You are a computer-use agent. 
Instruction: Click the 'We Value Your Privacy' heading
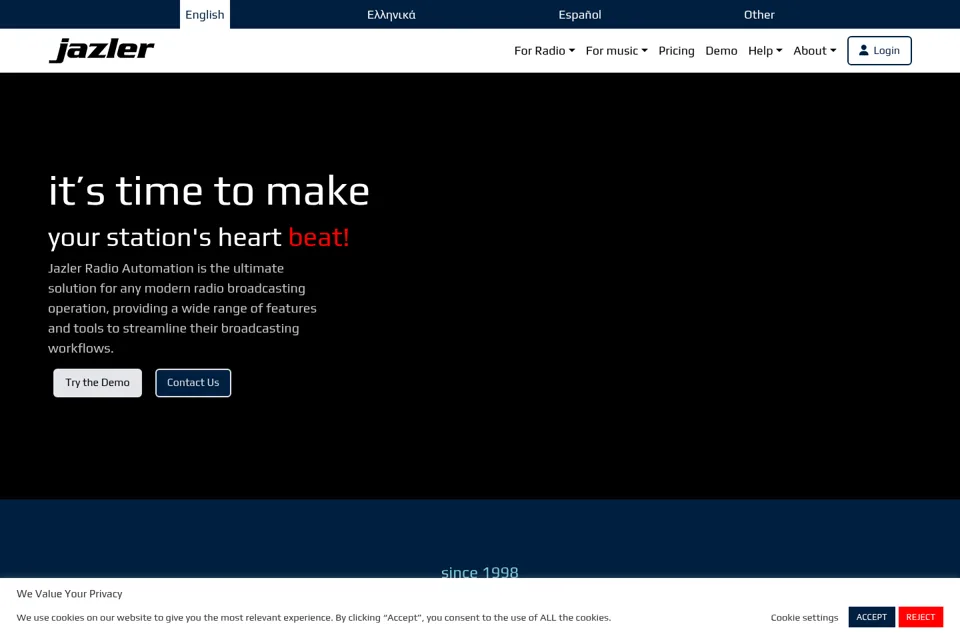coord(69,593)
